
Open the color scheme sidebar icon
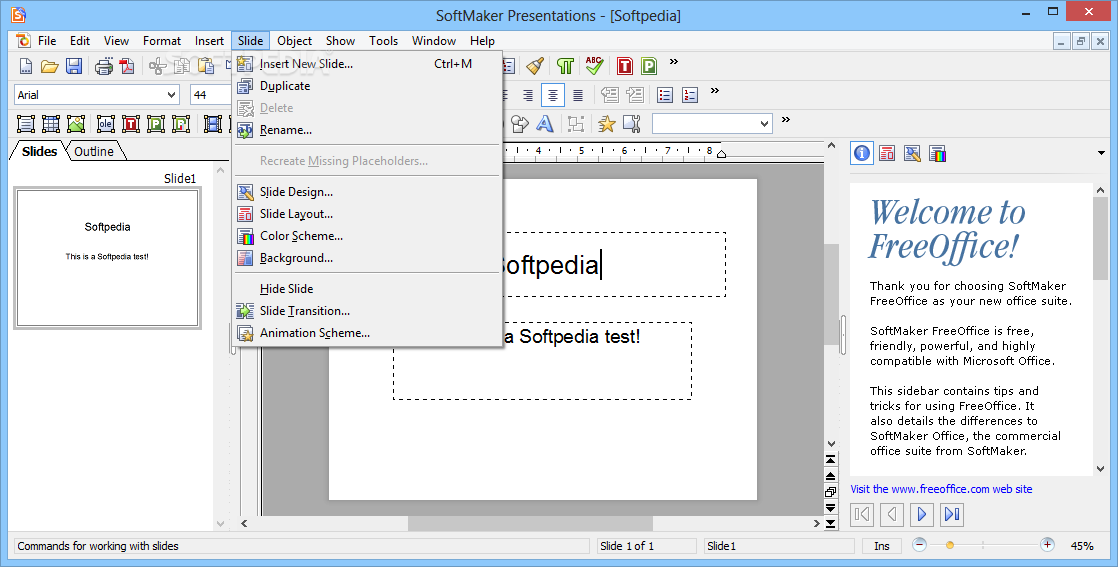(938, 153)
